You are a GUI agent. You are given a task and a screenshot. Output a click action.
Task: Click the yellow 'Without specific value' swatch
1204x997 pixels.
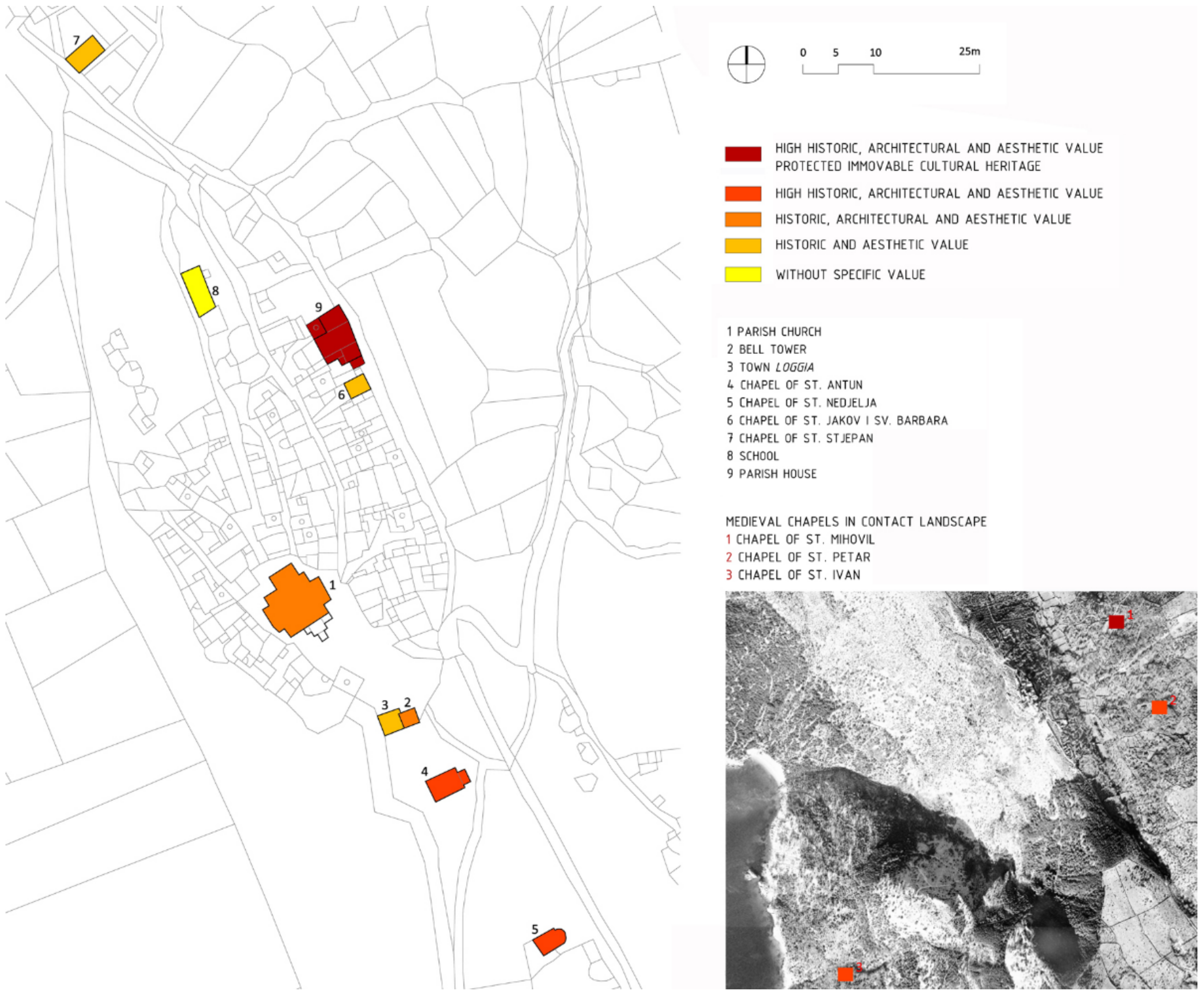[742, 274]
